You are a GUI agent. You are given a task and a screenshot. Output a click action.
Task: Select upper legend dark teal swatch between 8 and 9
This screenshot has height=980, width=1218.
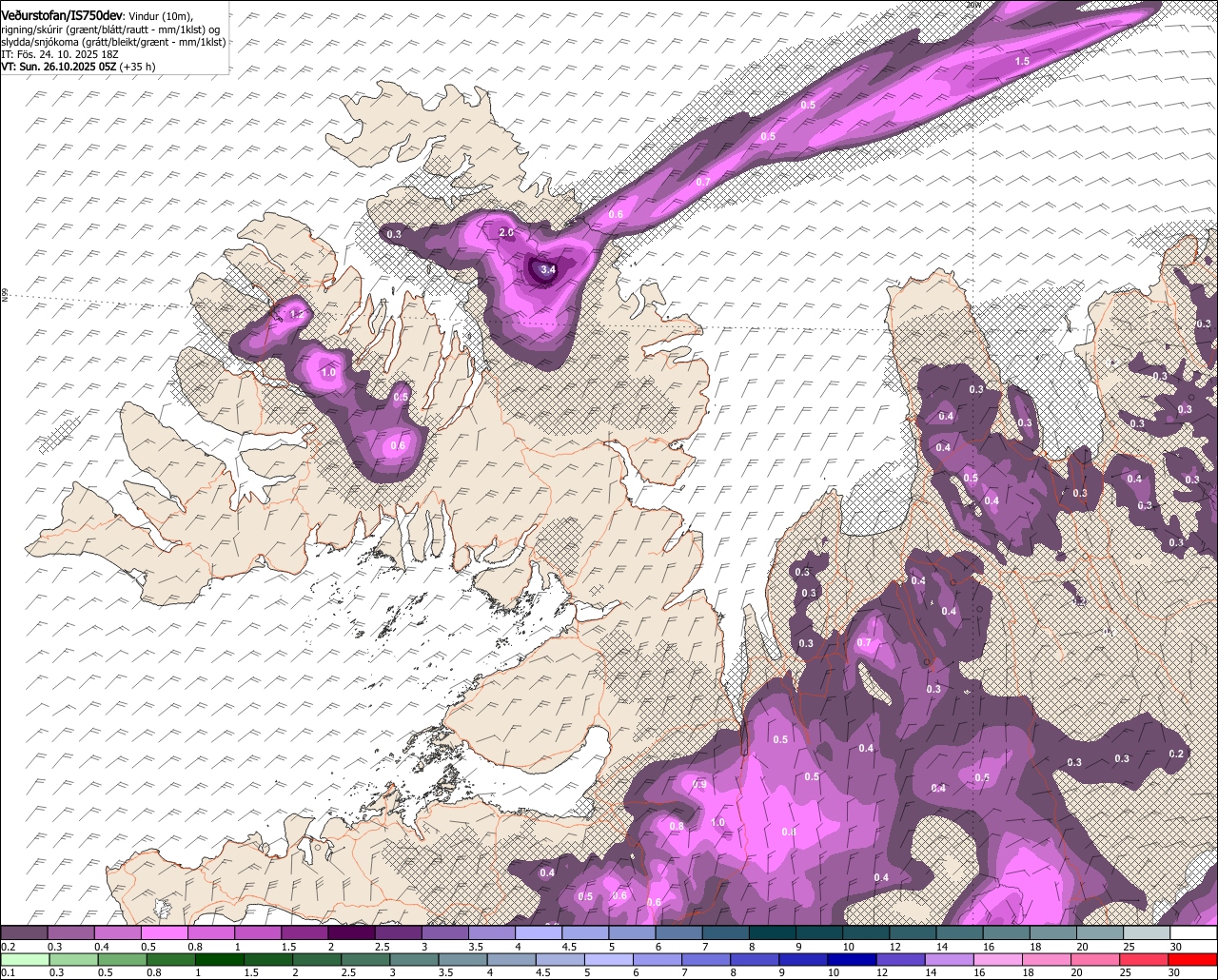click(773, 933)
